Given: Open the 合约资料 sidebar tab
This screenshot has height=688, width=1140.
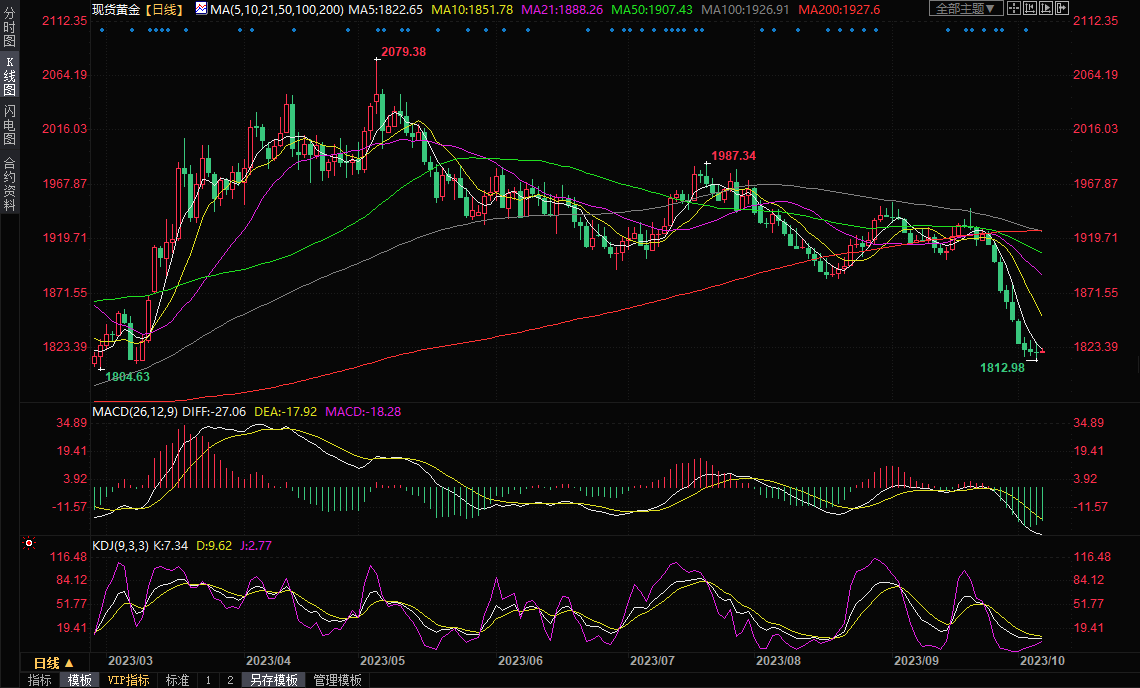Looking at the screenshot, I should pyautogui.click(x=9, y=183).
